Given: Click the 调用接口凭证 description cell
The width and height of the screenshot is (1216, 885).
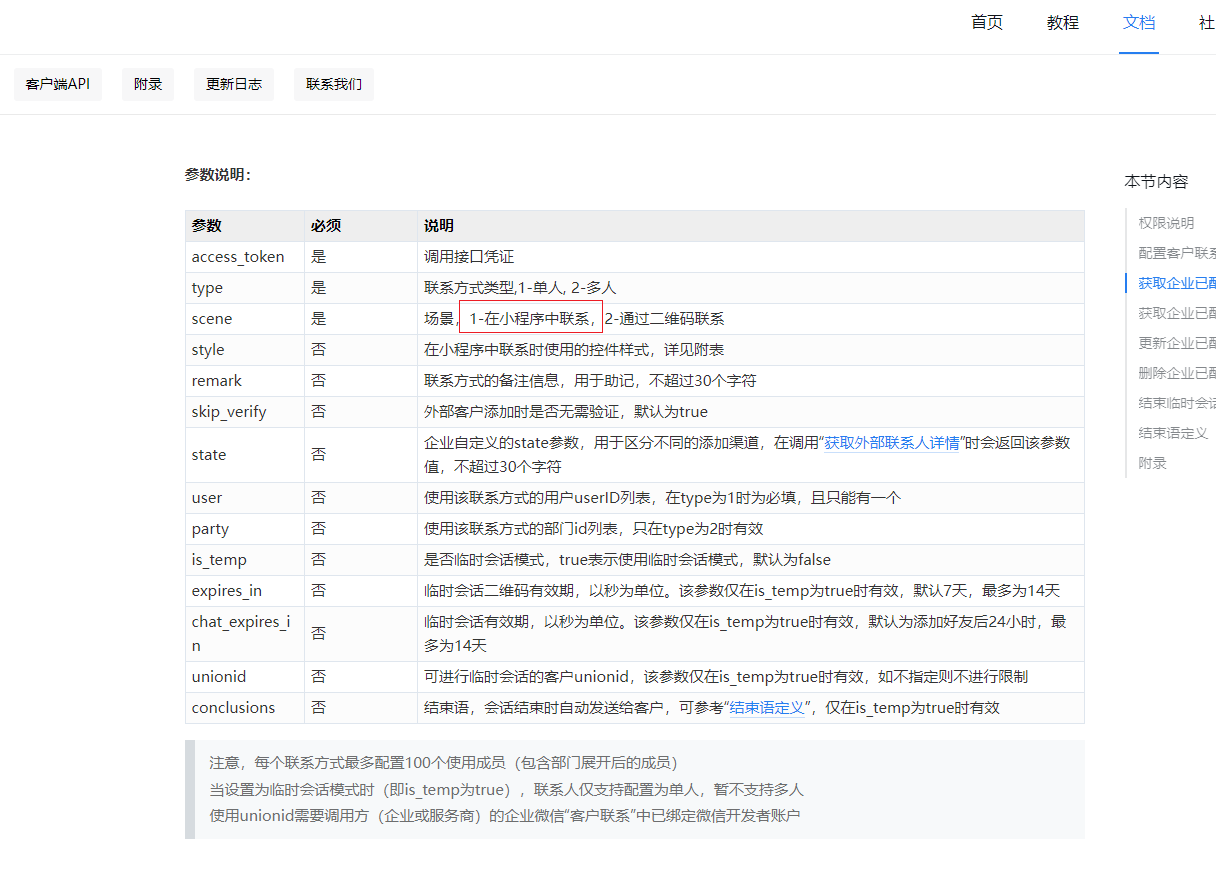Looking at the screenshot, I should click(751, 257).
